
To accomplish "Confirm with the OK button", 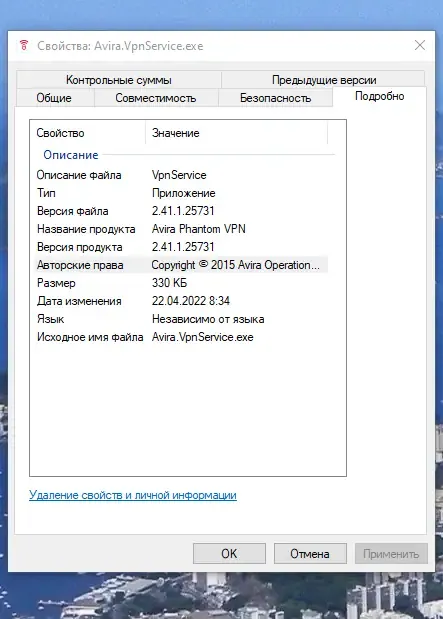I will (229, 554).
